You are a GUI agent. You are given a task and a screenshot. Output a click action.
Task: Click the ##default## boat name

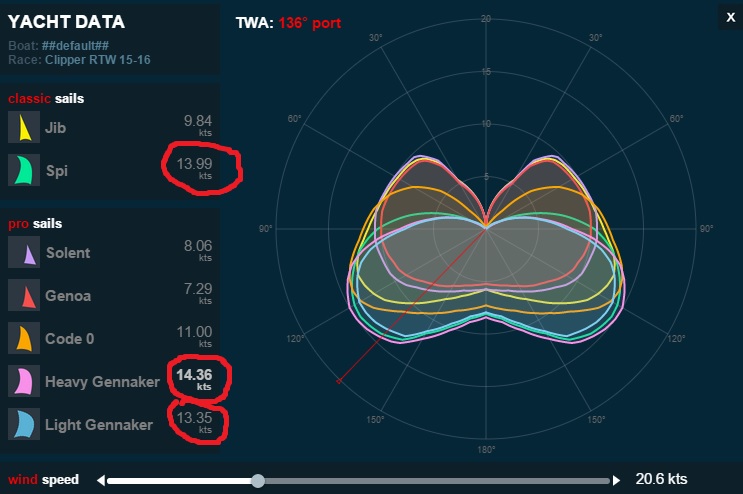(x=75, y=45)
